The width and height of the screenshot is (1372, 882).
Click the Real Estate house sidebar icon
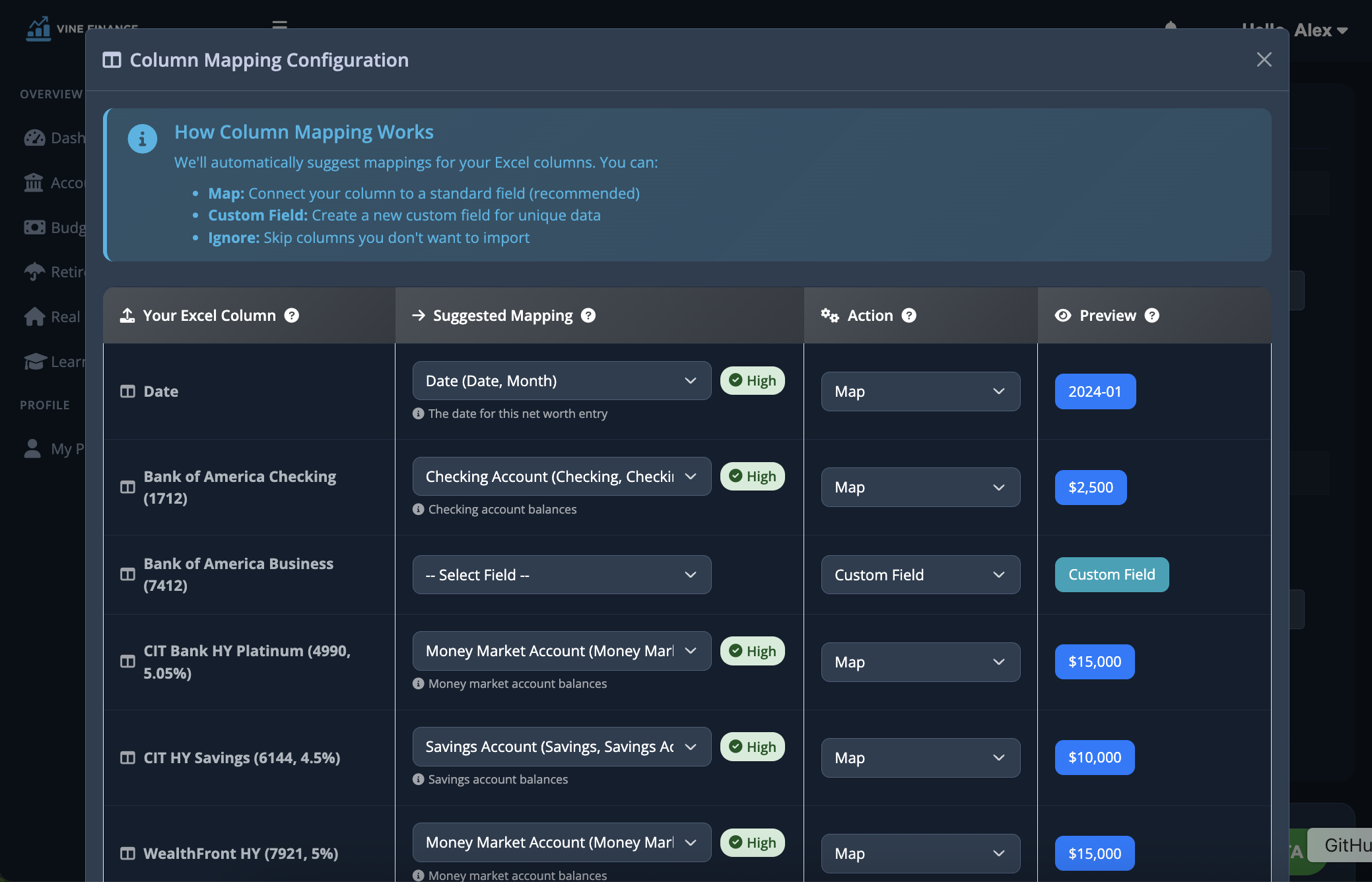34,316
